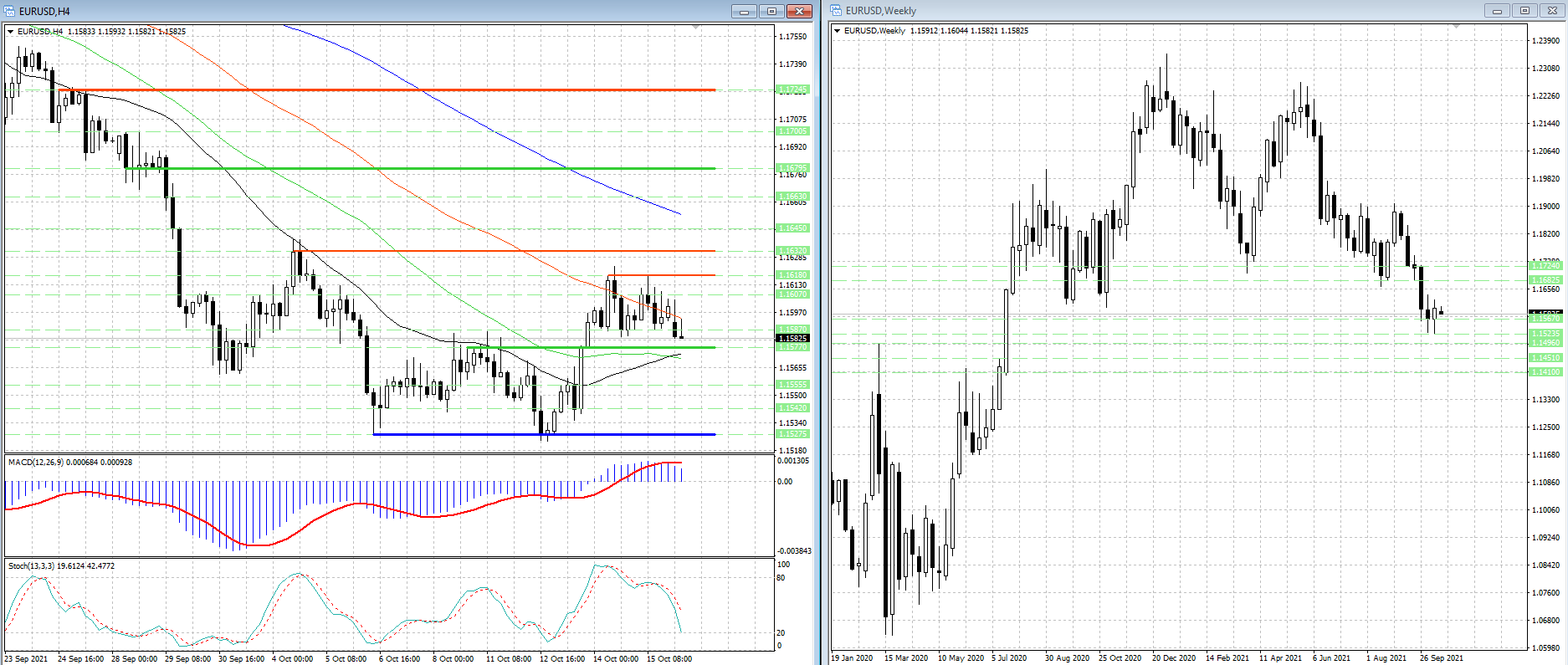The width and height of the screenshot is (1568, 665).
Task: Open the EURUSD,Weekly chart dropdown triangle
Action: 838,31
